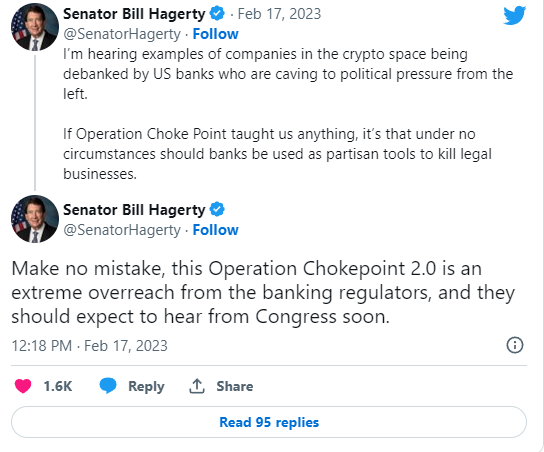Open the 1.6K likes count
This screenshot has width=544, height=452.
coord(58,386)
